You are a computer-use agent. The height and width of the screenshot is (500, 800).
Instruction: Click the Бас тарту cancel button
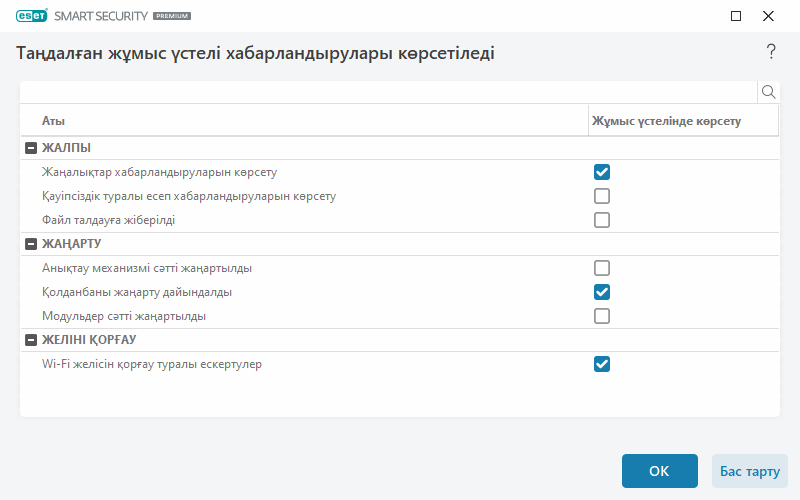(x=749, y=471)
